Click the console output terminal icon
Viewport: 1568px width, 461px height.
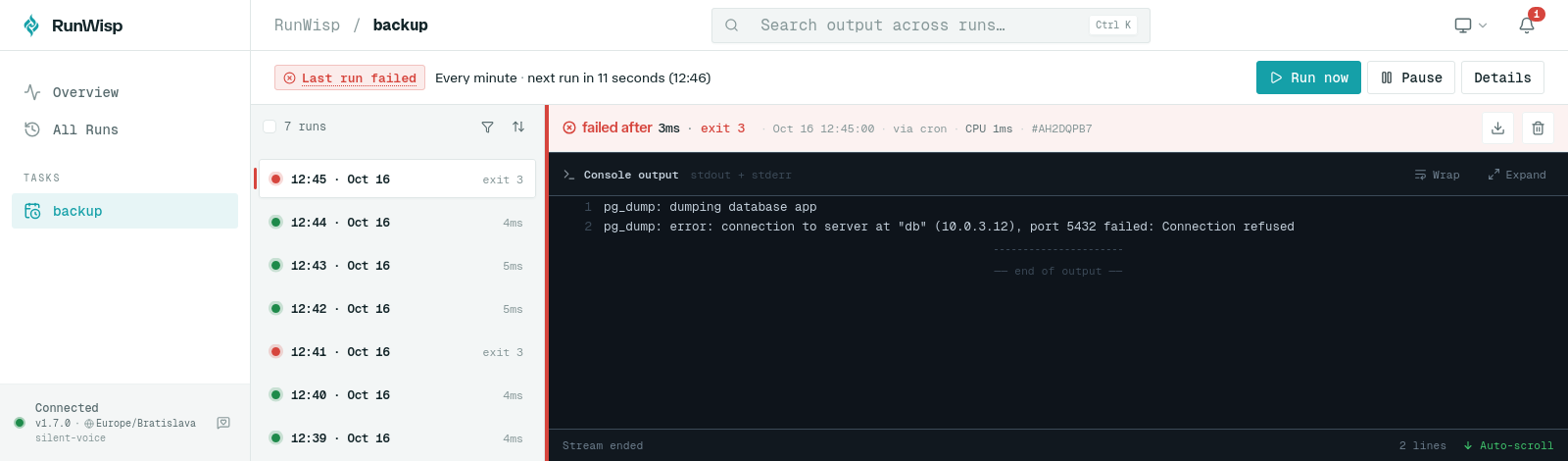click(x=568, y=175)
